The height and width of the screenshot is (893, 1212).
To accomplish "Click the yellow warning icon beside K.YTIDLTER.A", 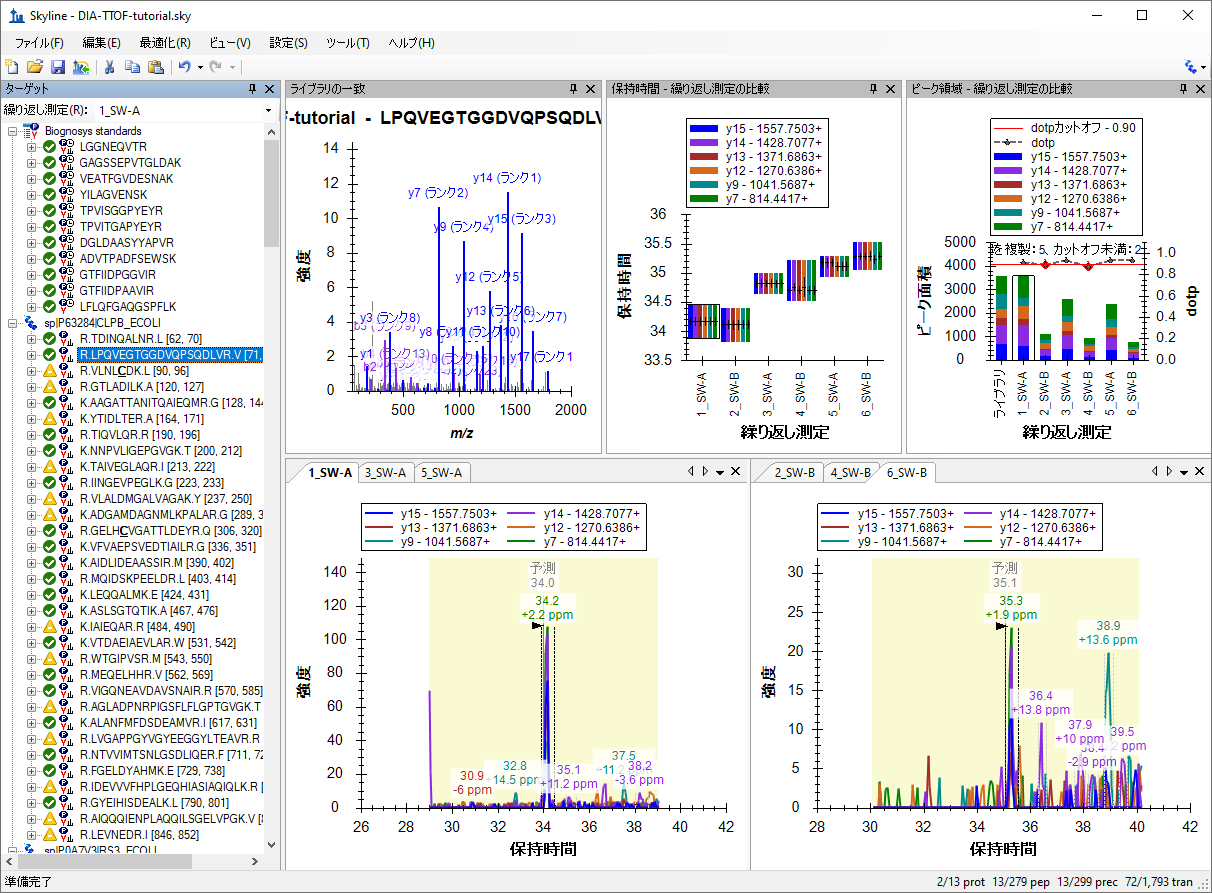I will coord(49,419).
